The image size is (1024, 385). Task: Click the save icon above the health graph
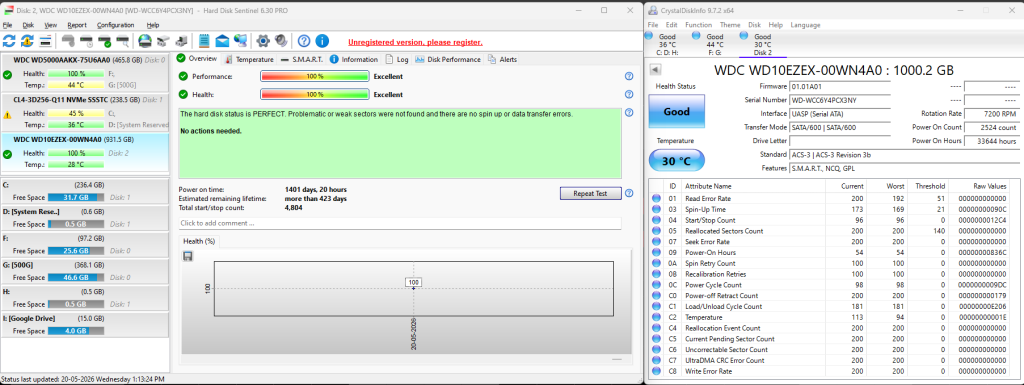coord(187,256)
